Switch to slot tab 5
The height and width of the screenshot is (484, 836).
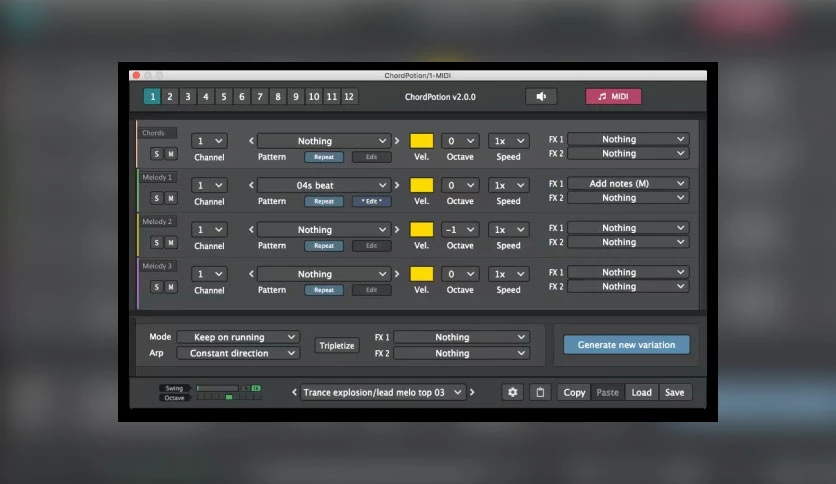(x=223, y=96)
